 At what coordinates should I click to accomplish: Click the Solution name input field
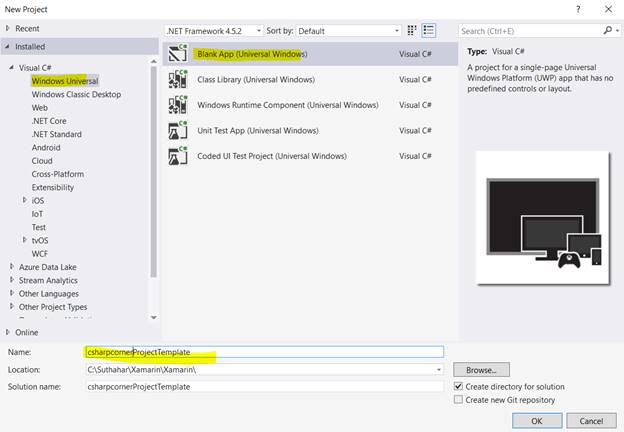click(x=265, y=387)
